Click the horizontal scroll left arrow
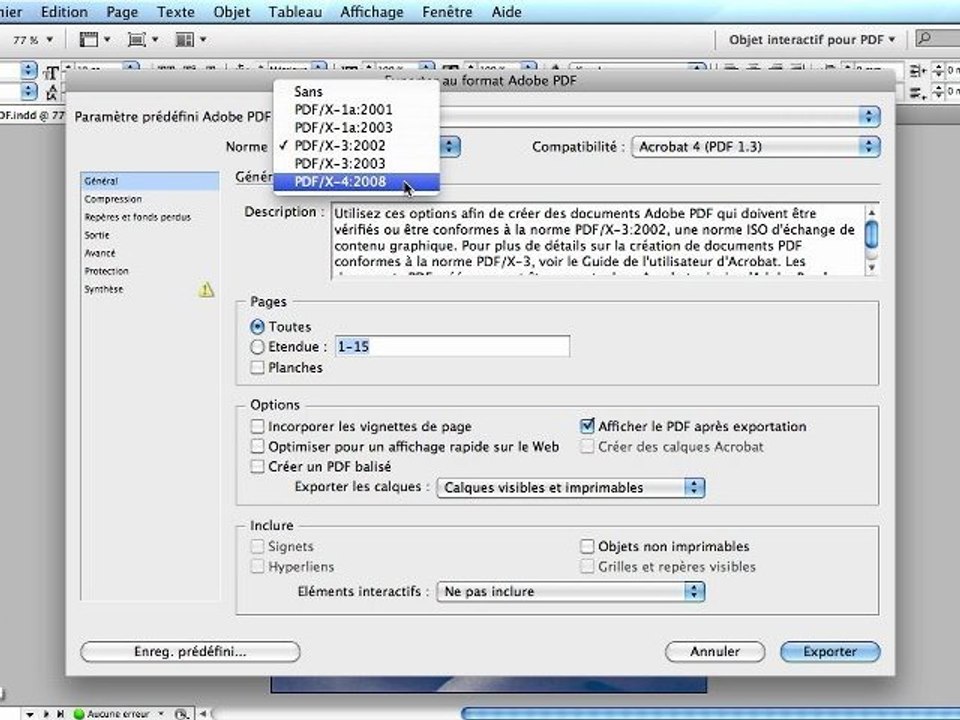The width and height of the screenshot is (960, 720). coord(203,714)
